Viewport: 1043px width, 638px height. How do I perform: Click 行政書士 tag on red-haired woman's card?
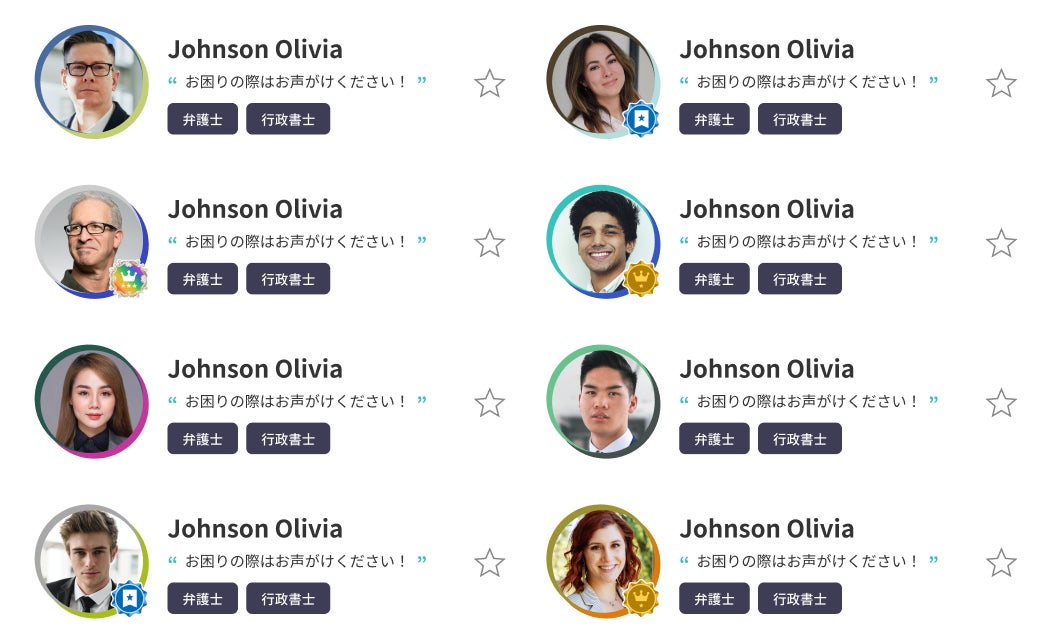coord(799,598)
